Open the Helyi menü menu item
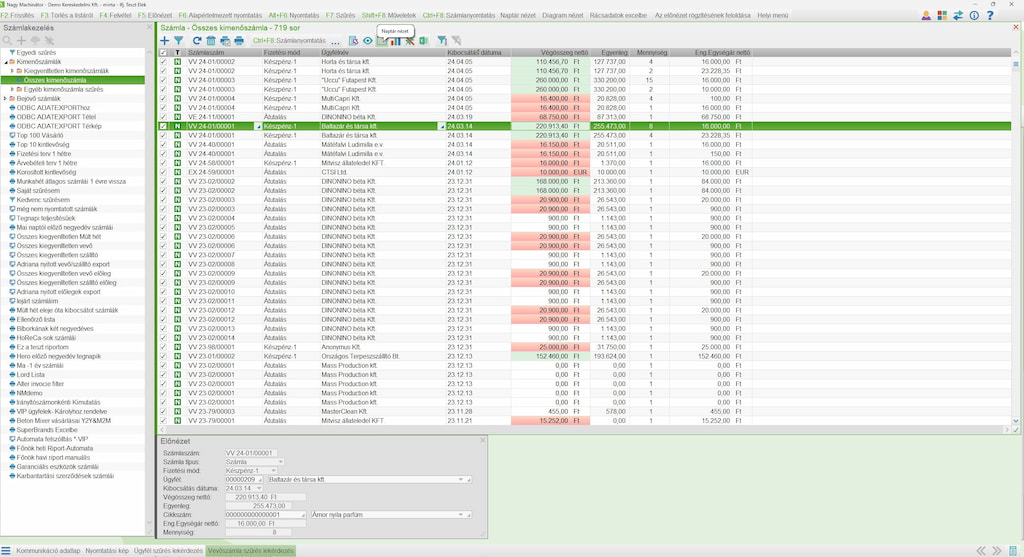1024x557 pixels. click(772, 16)
